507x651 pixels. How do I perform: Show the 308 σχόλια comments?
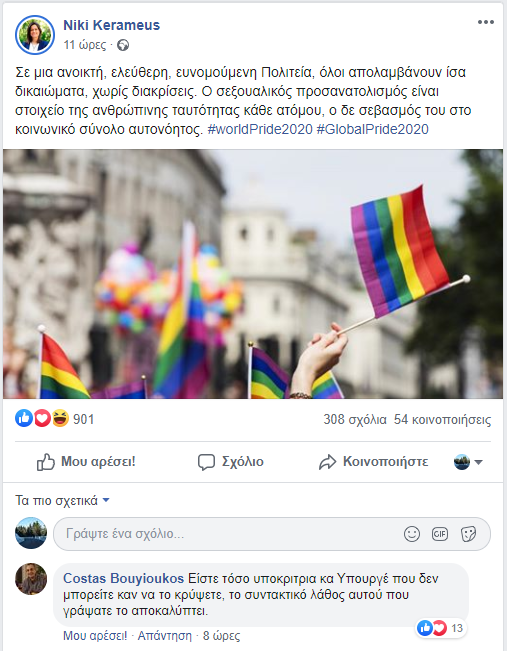click(355, 419)
